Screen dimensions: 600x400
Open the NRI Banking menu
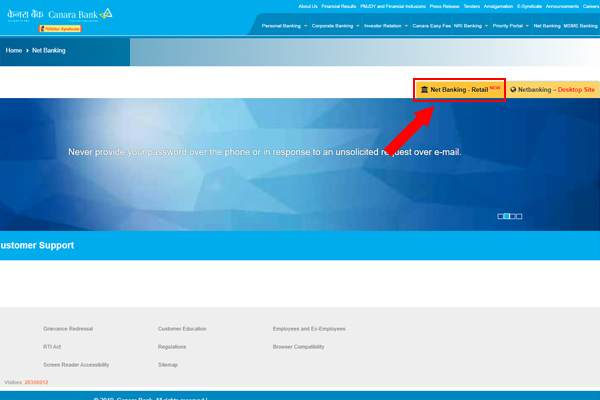tap(468, 26)
